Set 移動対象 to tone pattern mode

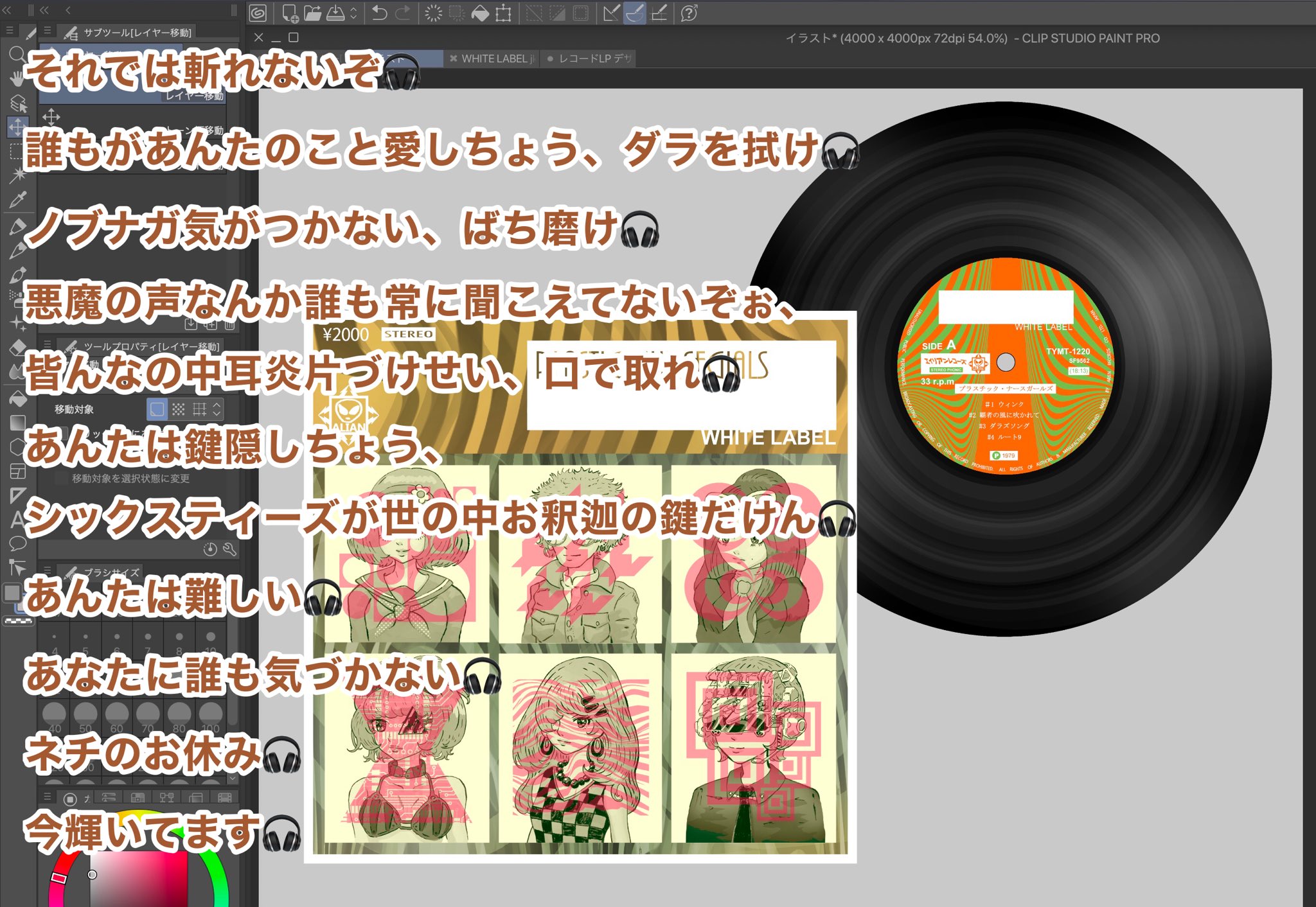tap(179, 409)
